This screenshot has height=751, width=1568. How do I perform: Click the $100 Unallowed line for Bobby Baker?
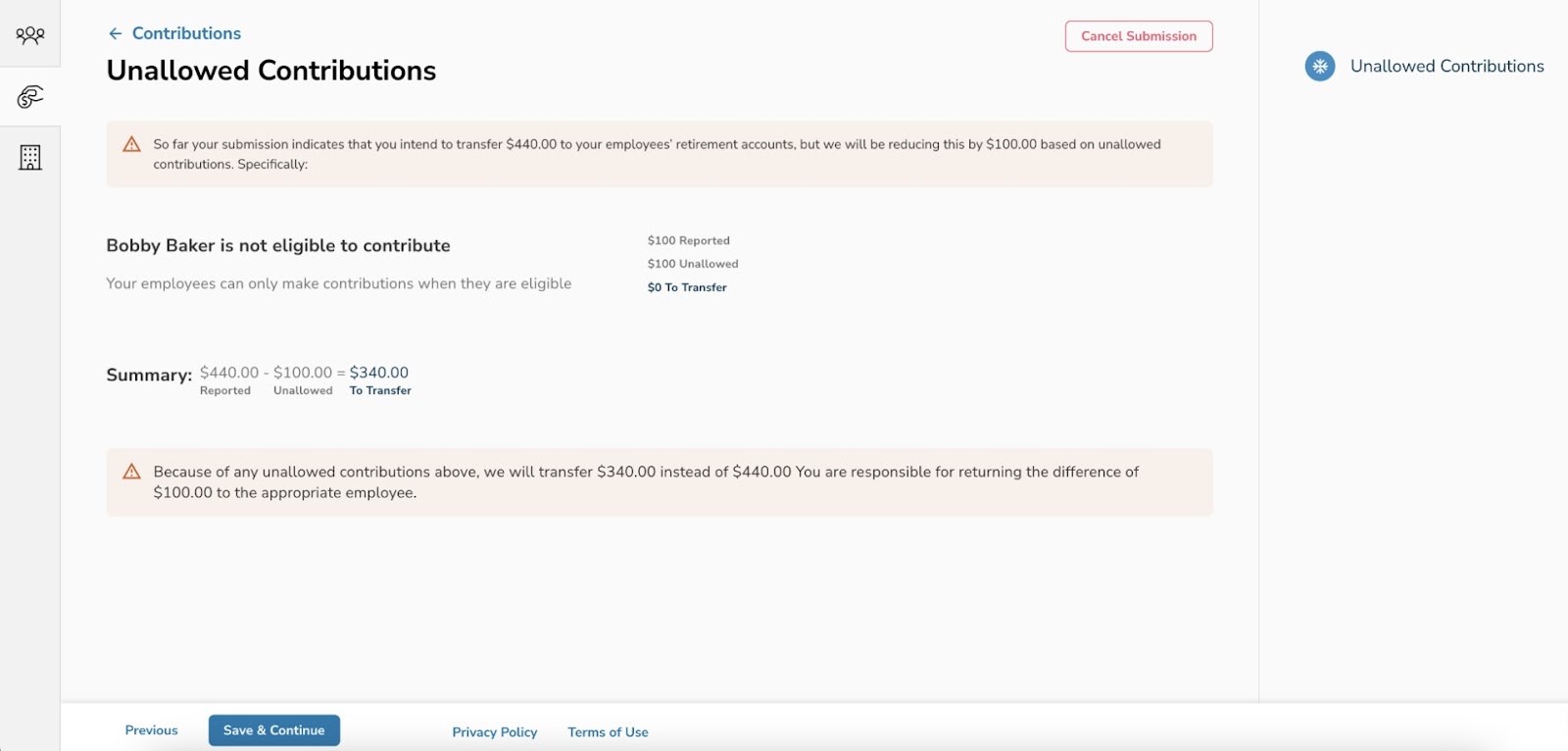point(693,264)
